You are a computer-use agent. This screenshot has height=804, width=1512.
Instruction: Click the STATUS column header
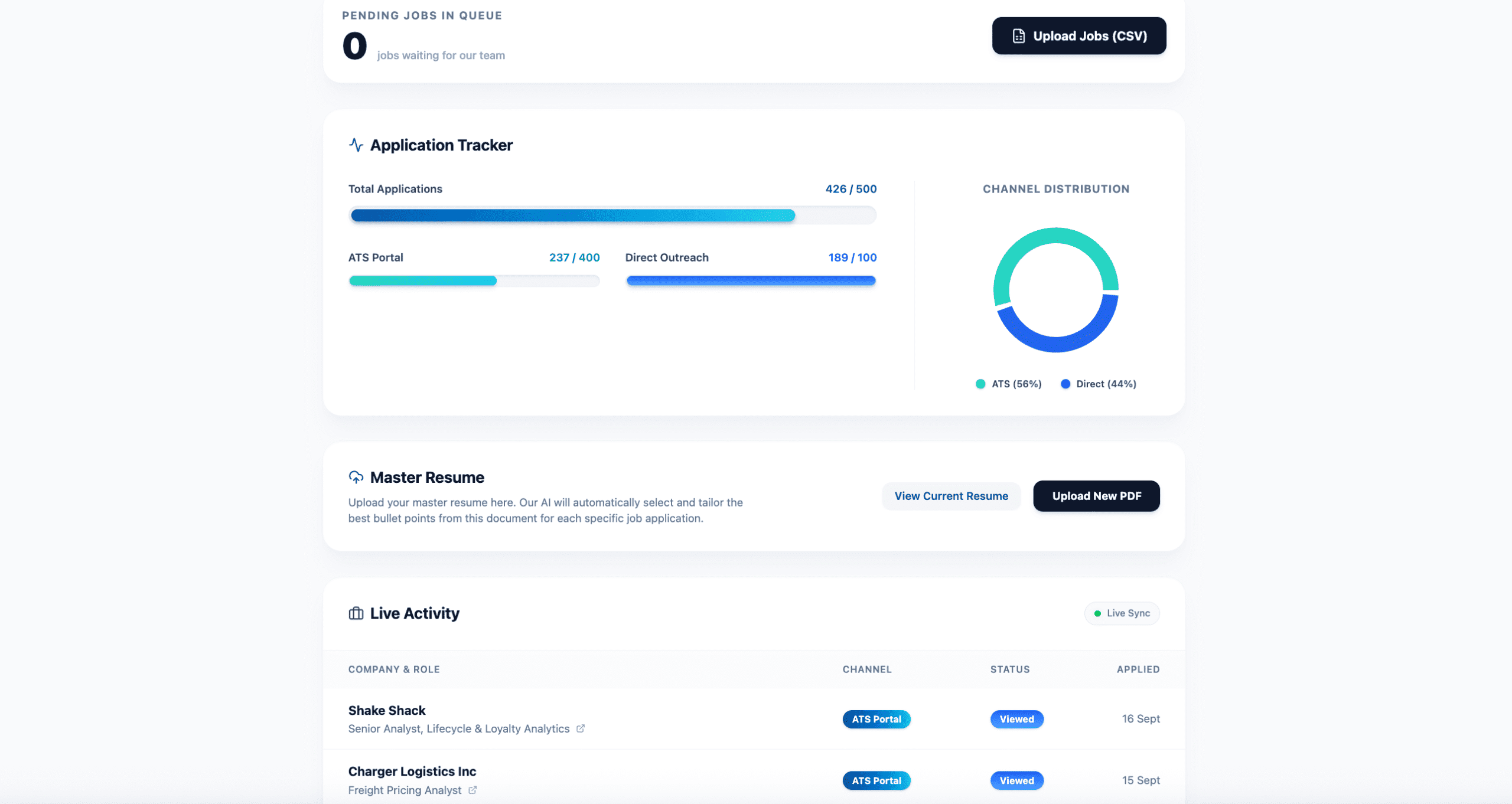click(1010, 669)
